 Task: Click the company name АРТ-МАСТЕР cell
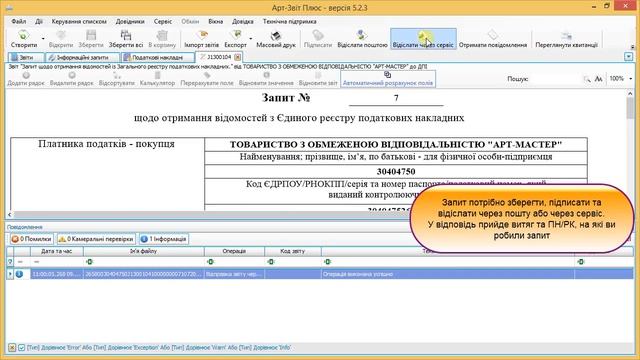tap(396, 144)
